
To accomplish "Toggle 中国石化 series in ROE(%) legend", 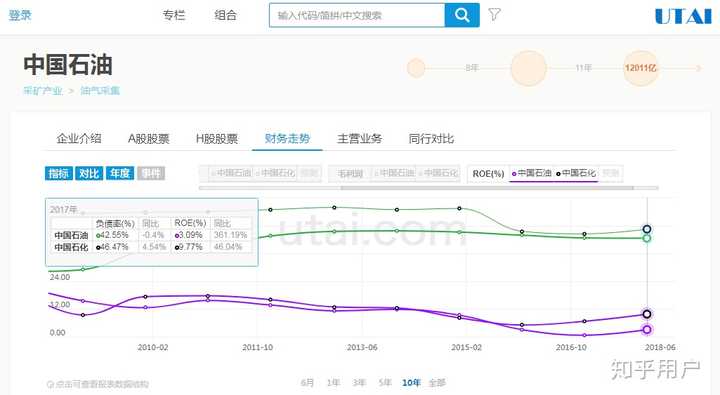I will tap(576, 173).
